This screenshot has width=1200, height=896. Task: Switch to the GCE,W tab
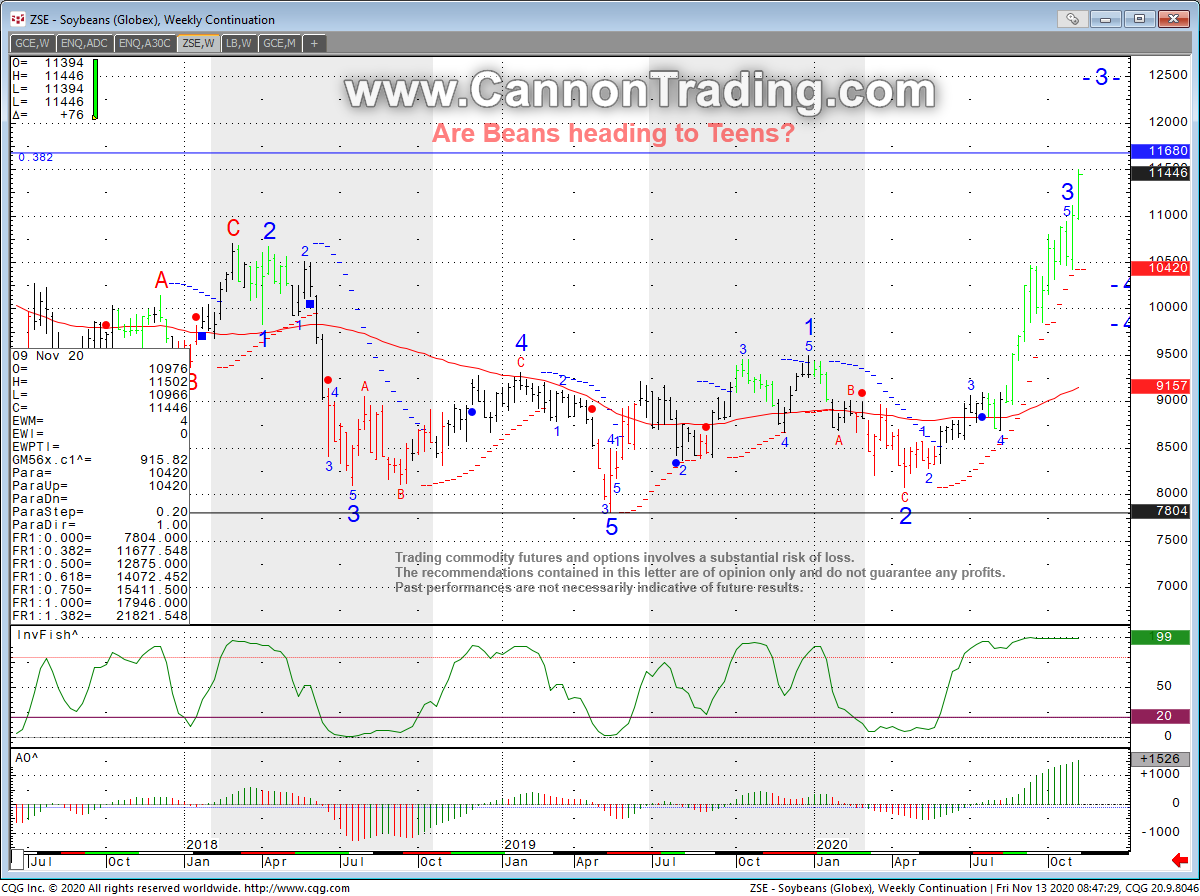[32, 43]
